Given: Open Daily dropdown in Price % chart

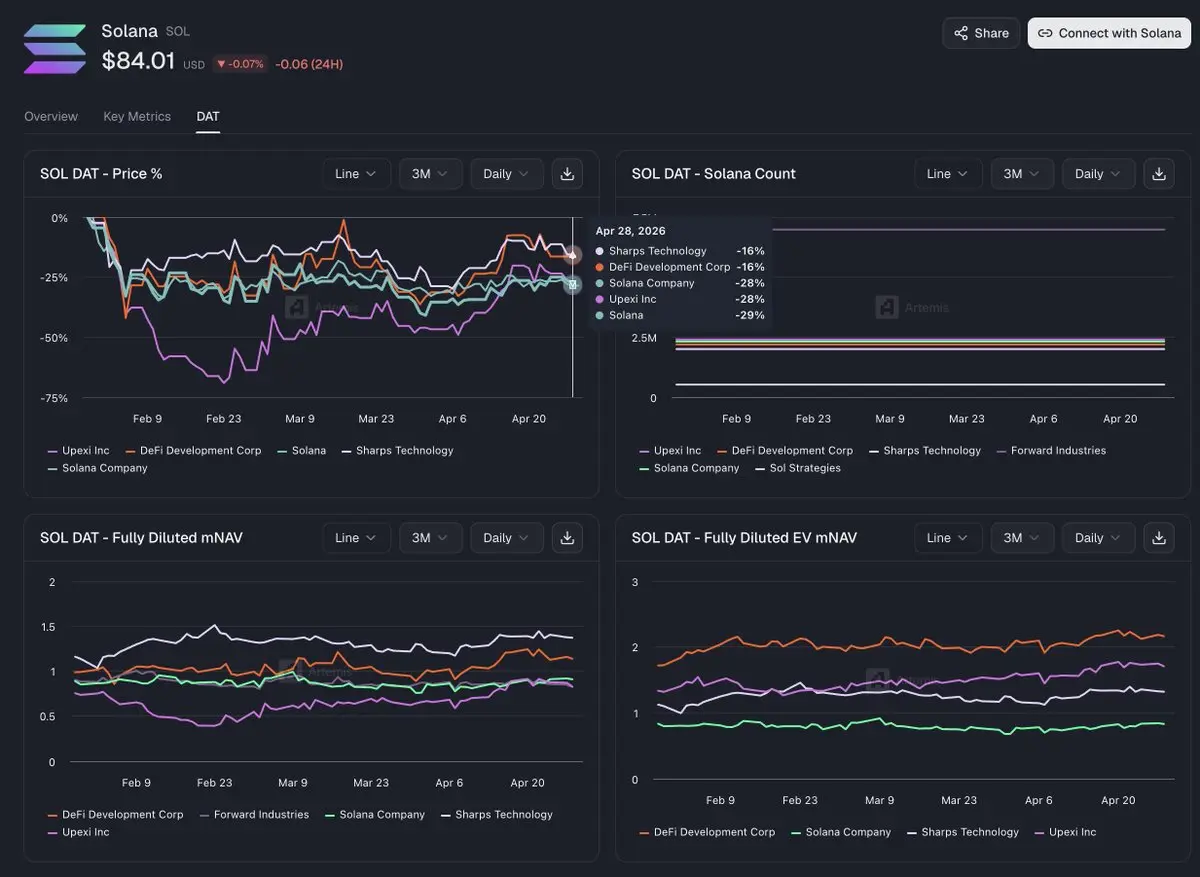Looking at the screenshot, I should (x=507, y=174).
